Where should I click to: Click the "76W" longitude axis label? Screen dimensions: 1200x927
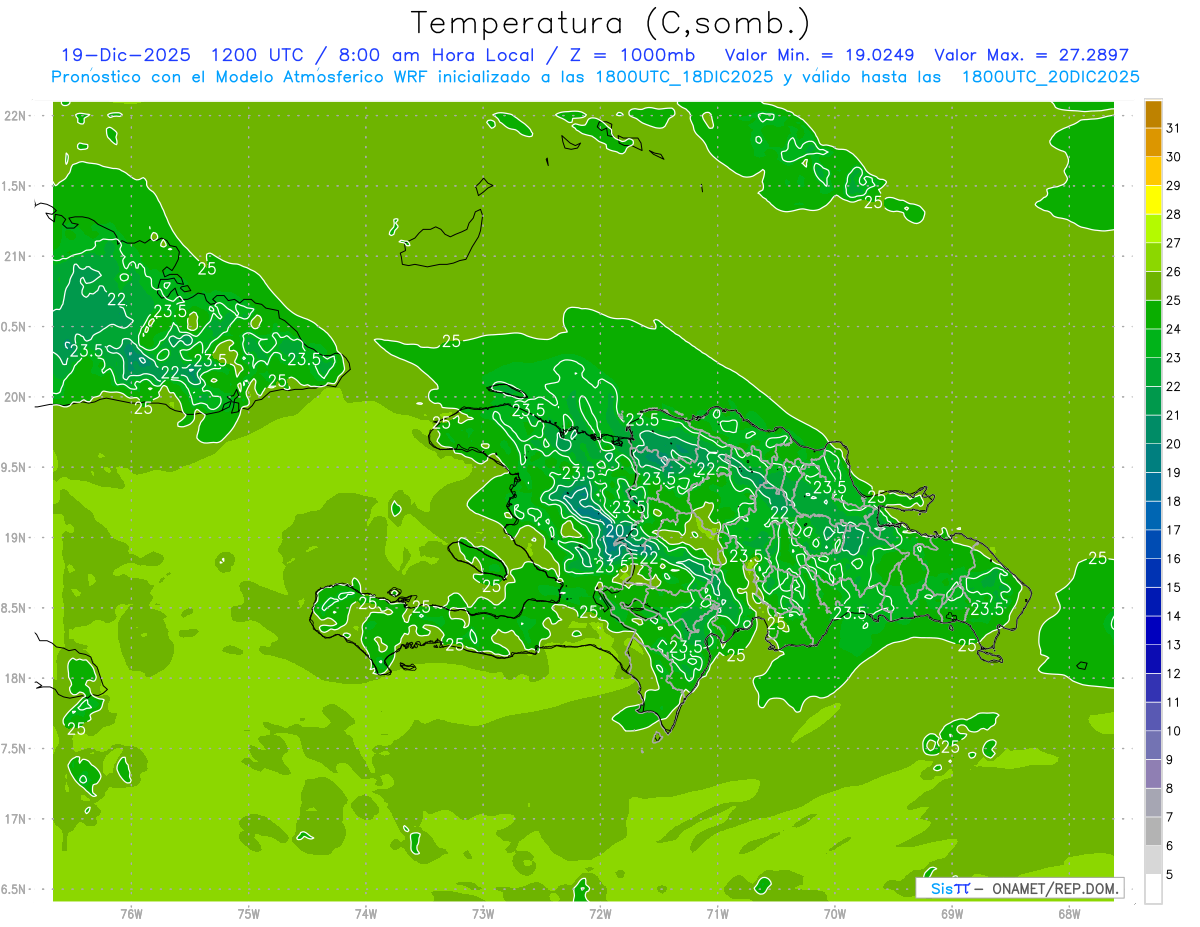click(131, 914)
